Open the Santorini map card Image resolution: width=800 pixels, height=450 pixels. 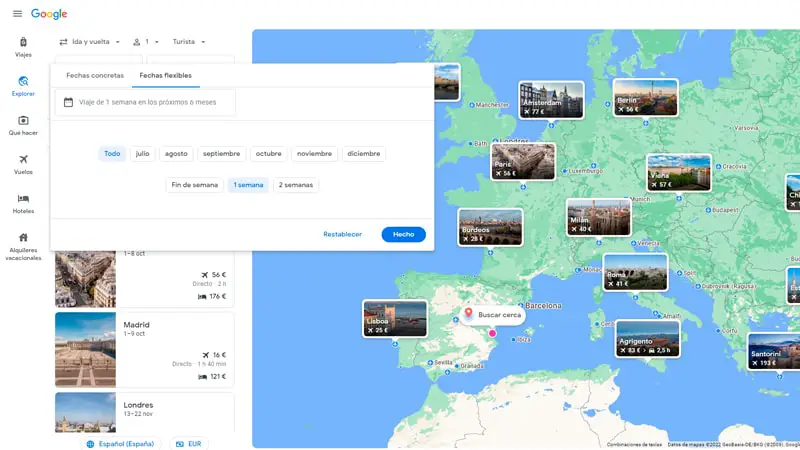click(774, 351)
